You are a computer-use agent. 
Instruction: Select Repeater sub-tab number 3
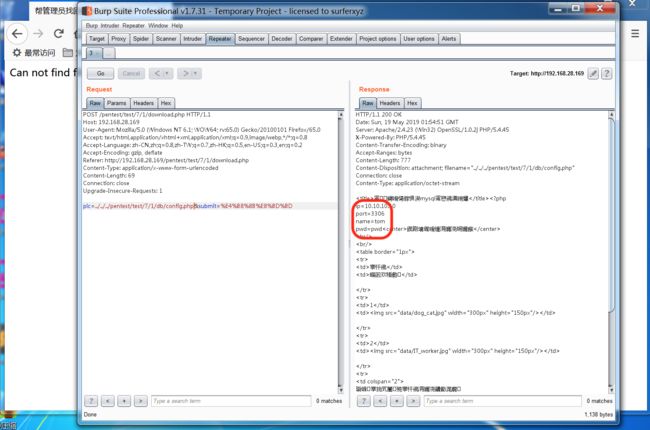94,53
